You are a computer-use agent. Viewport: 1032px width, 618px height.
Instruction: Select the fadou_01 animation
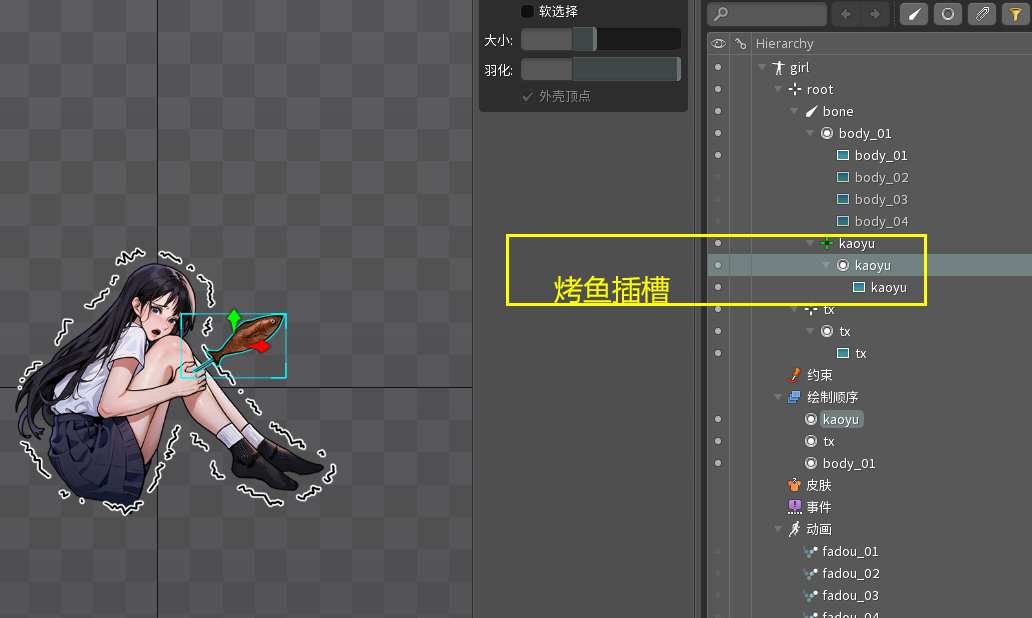pyautogui.click(x=850, y=552)
